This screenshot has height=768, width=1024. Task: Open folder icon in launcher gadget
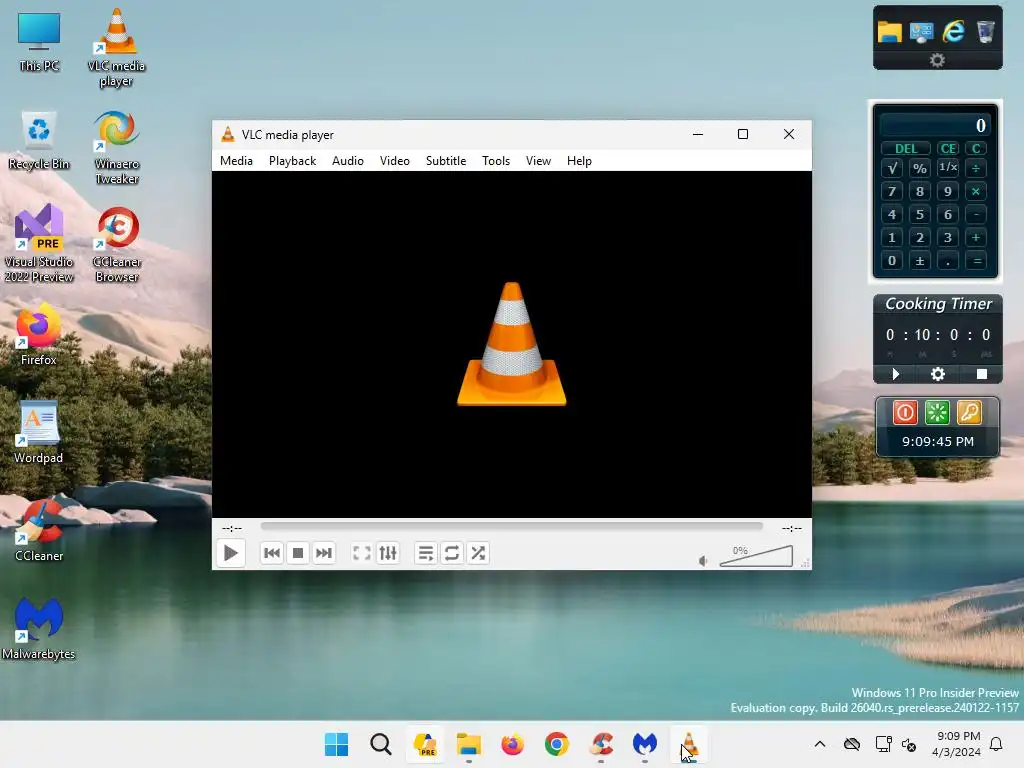[889, 31]
